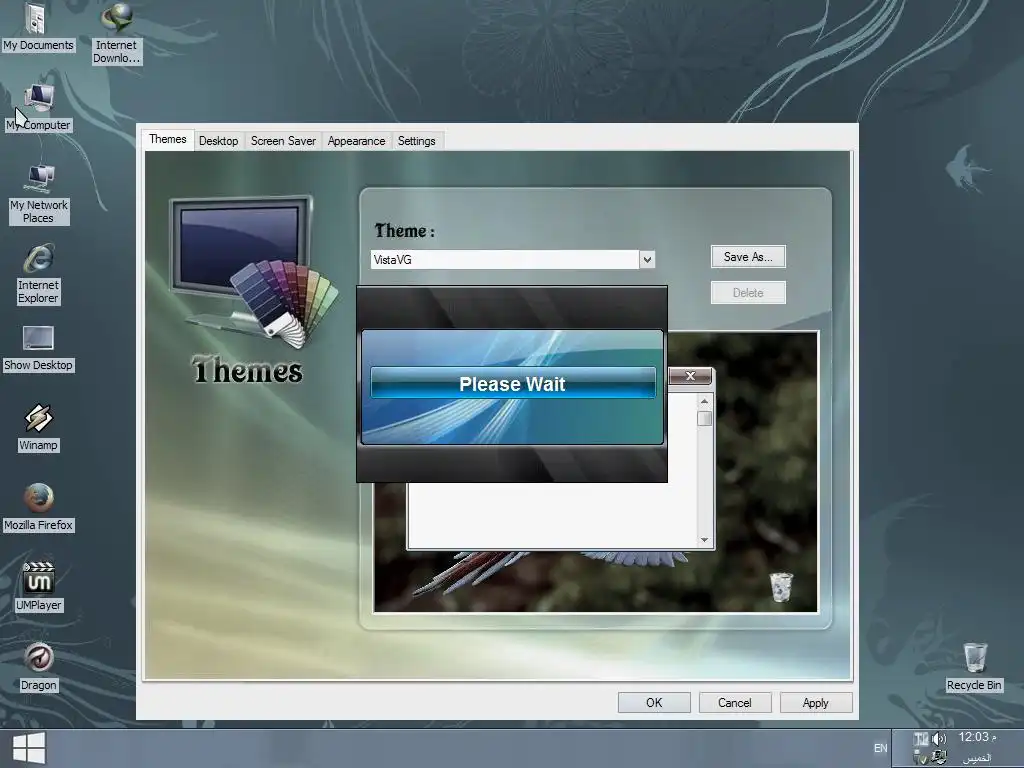Open the Appearance tab
1024x768 pixels.
click(x=357, y=141)
